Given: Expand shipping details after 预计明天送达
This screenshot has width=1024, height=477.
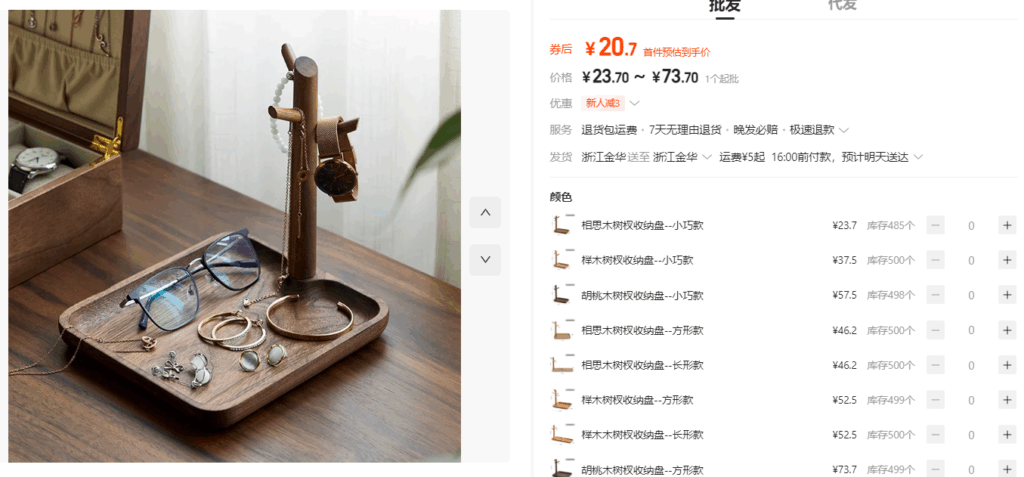Looking at the screenshot, I should (x=918, y=157).
